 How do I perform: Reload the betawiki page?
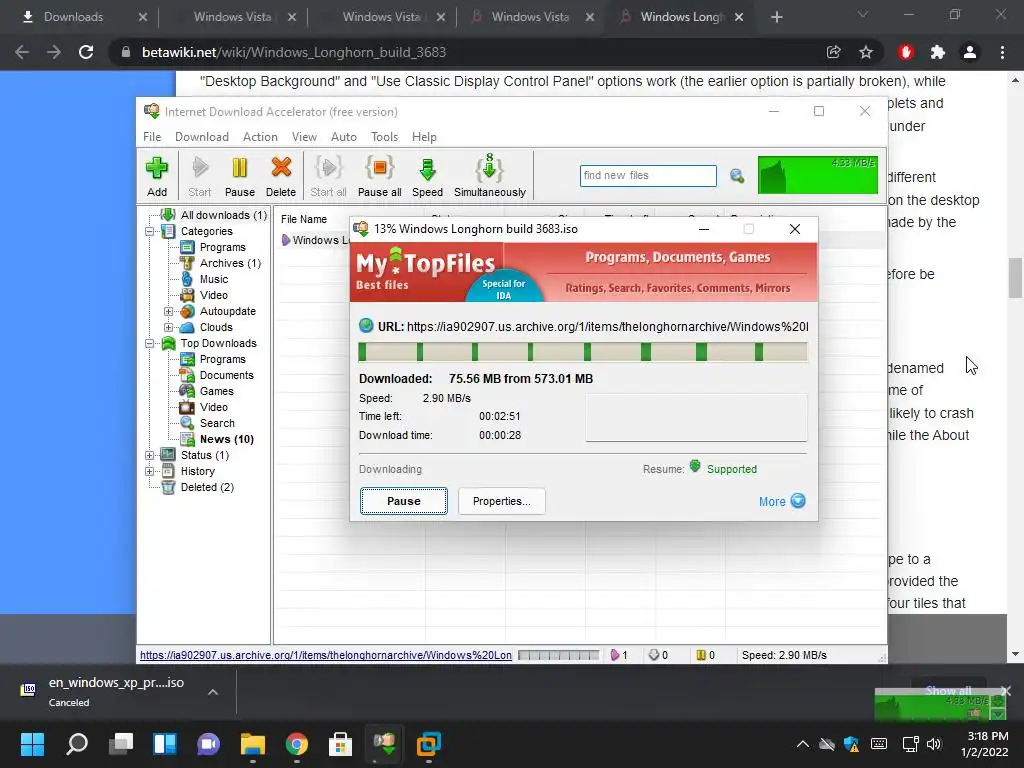86,52
